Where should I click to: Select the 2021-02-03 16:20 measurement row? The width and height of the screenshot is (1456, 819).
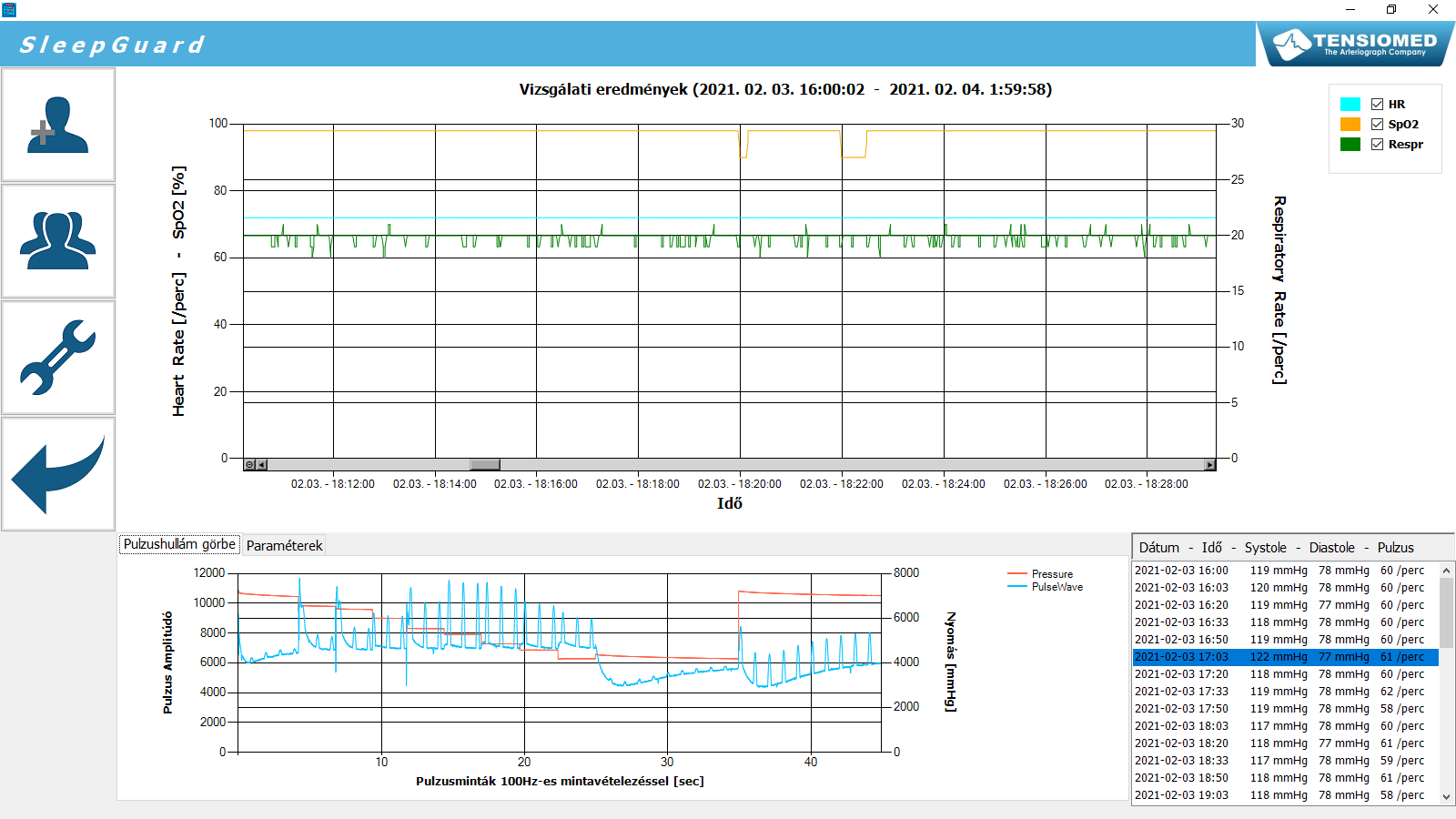point(1285,605)
